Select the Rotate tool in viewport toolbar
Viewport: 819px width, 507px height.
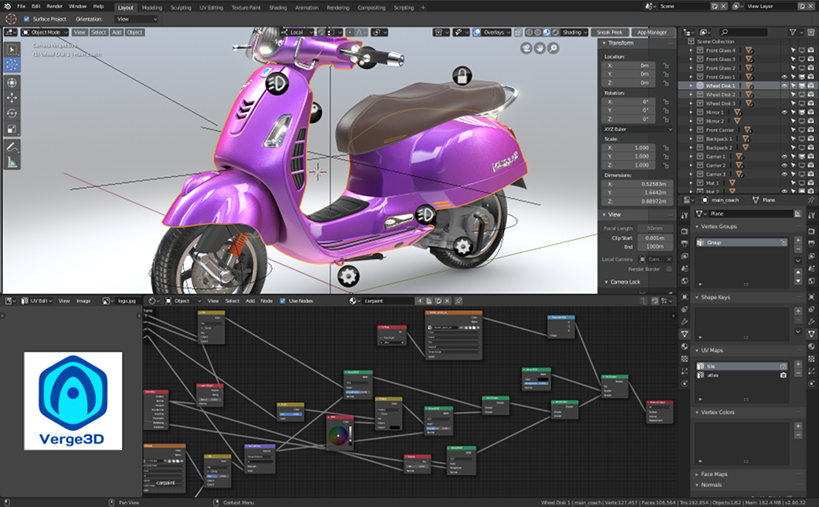[12, 113]
